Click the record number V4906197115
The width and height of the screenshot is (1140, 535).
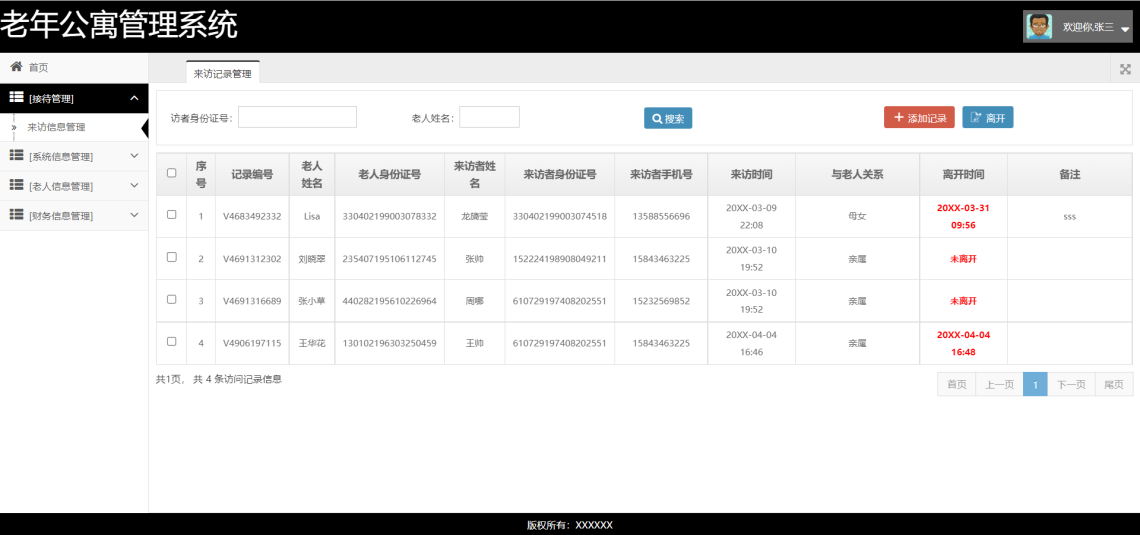[252, 343]
